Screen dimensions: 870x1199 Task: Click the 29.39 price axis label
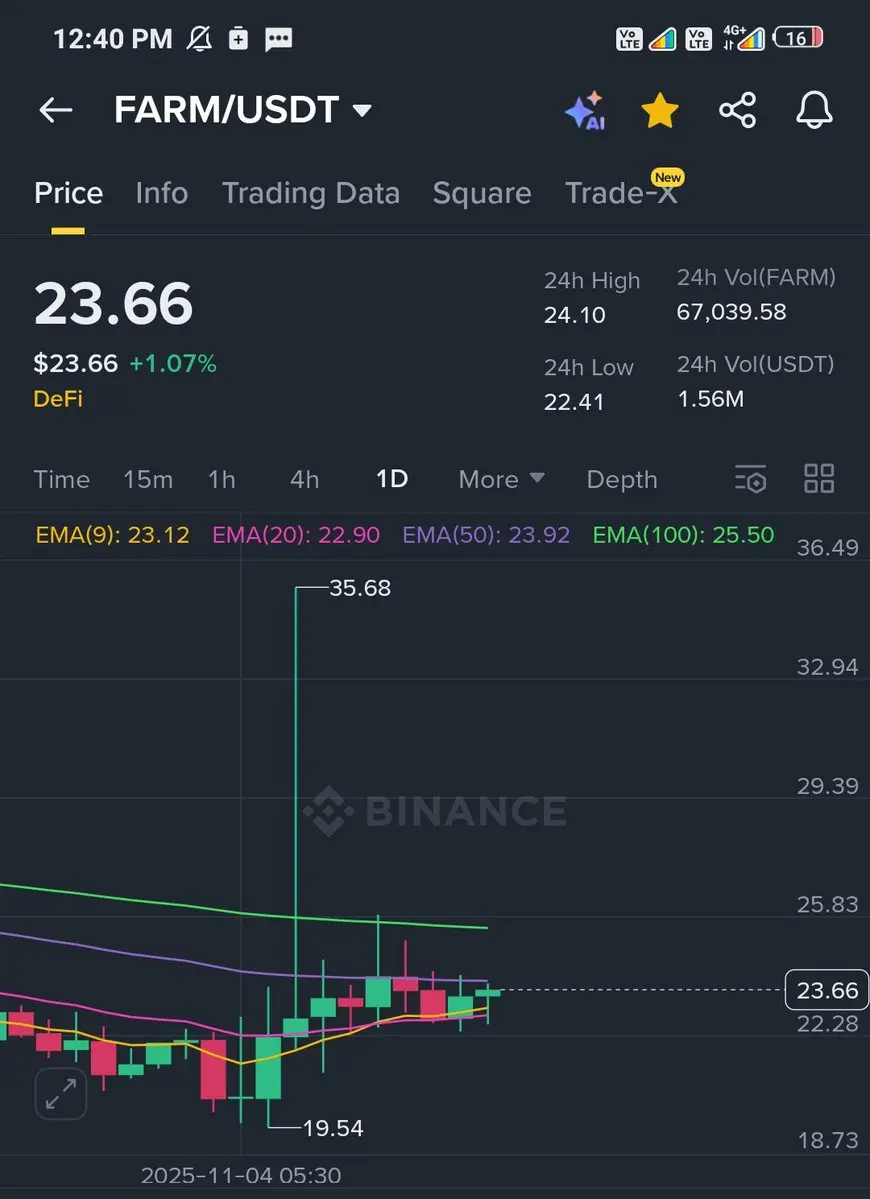pos(827,785)
